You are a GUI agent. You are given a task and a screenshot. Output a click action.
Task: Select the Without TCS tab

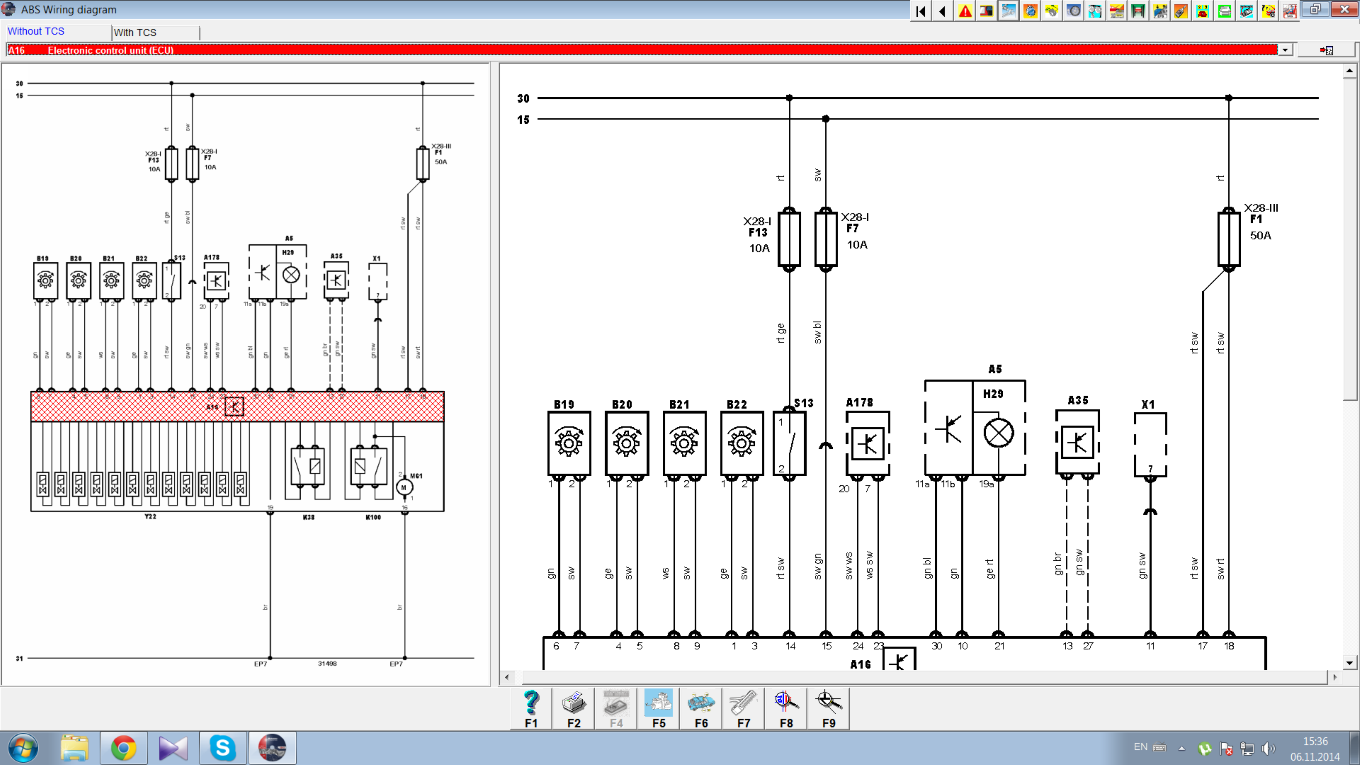click(x=36, y=32)
